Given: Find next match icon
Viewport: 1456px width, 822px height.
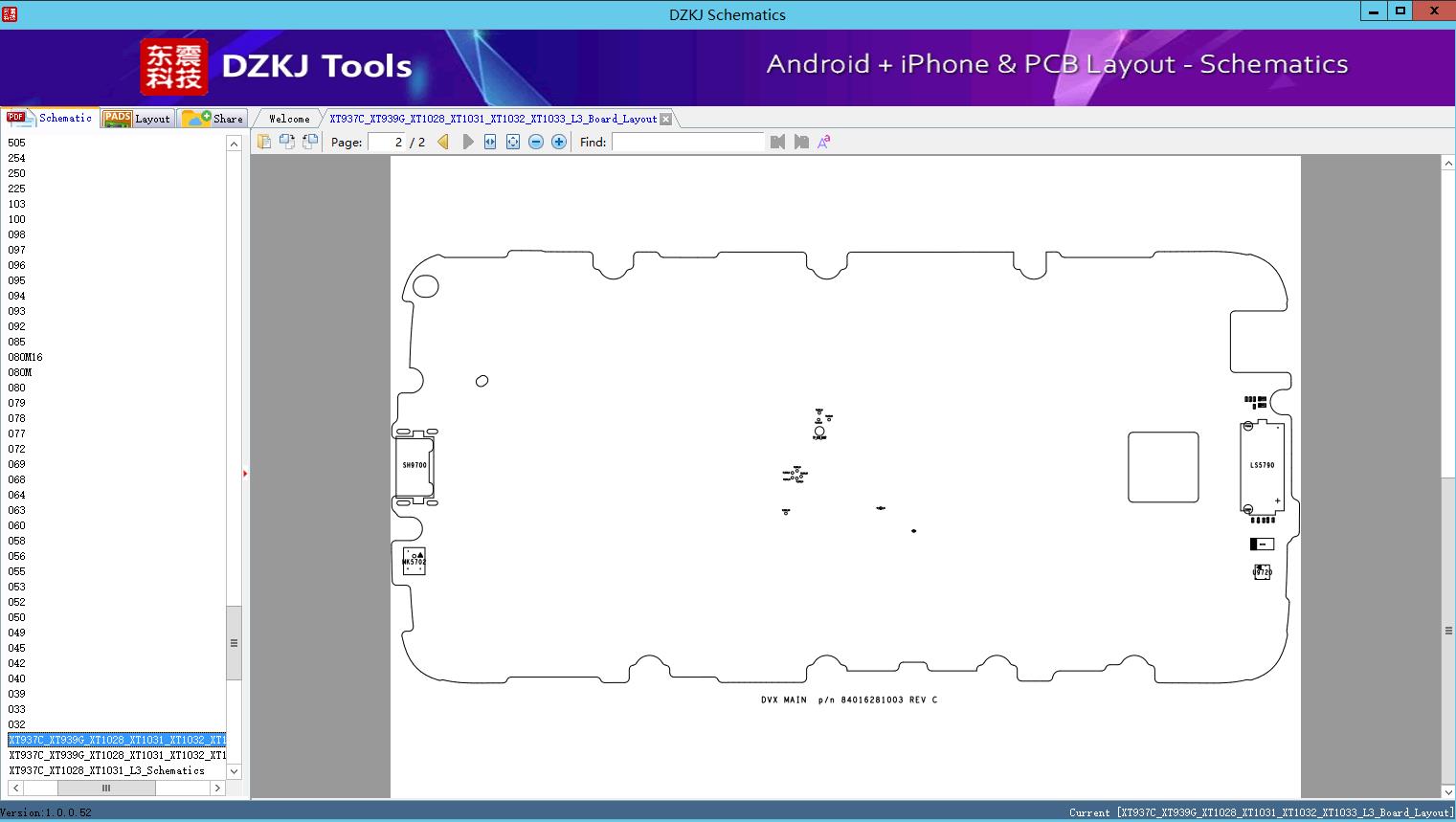Looking at the screenshot, I should (801, 142).
